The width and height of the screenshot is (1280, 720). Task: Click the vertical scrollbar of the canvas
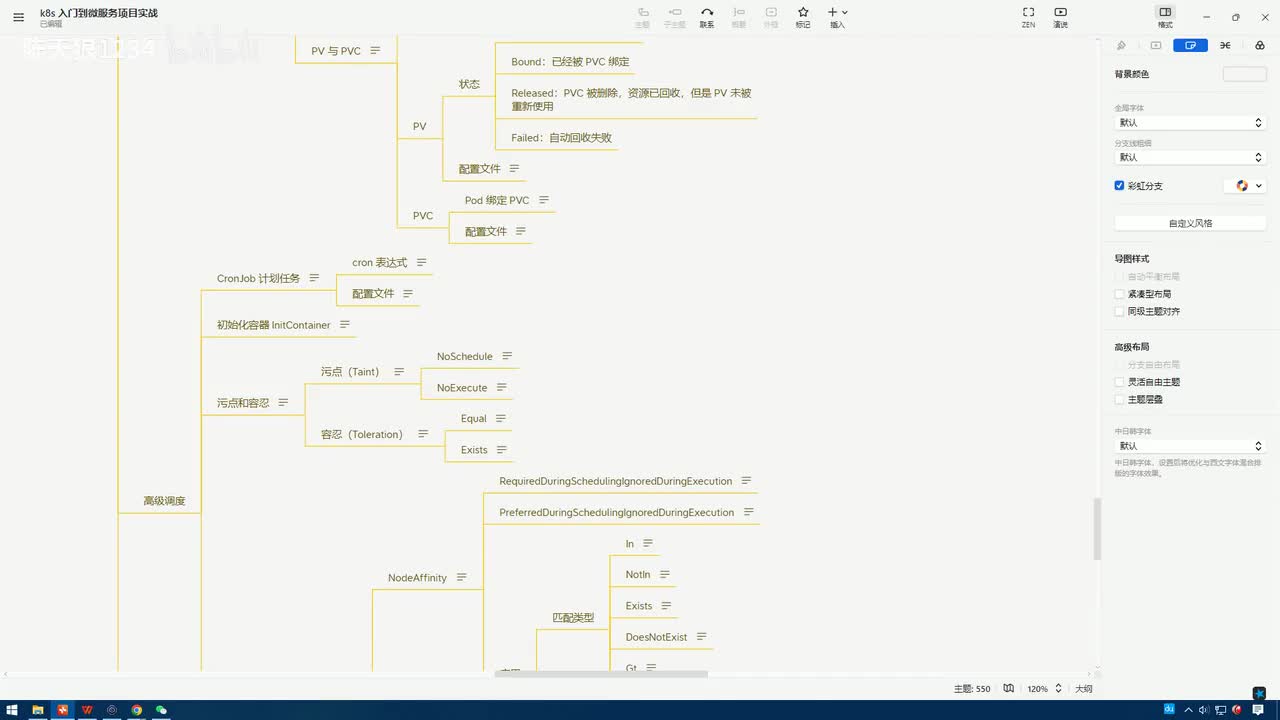tap(1097, 529)
